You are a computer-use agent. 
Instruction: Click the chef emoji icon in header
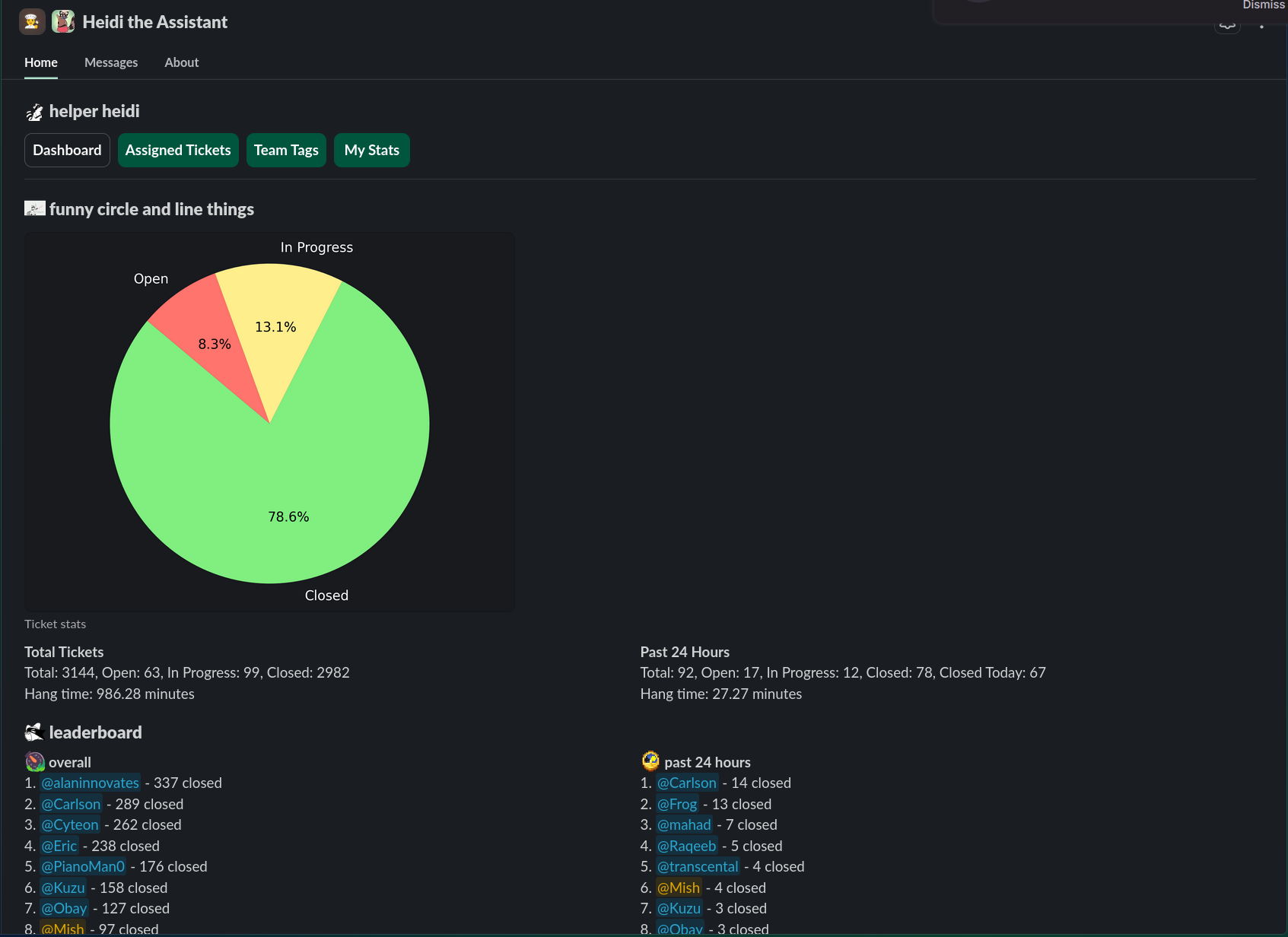coord(32,22)
